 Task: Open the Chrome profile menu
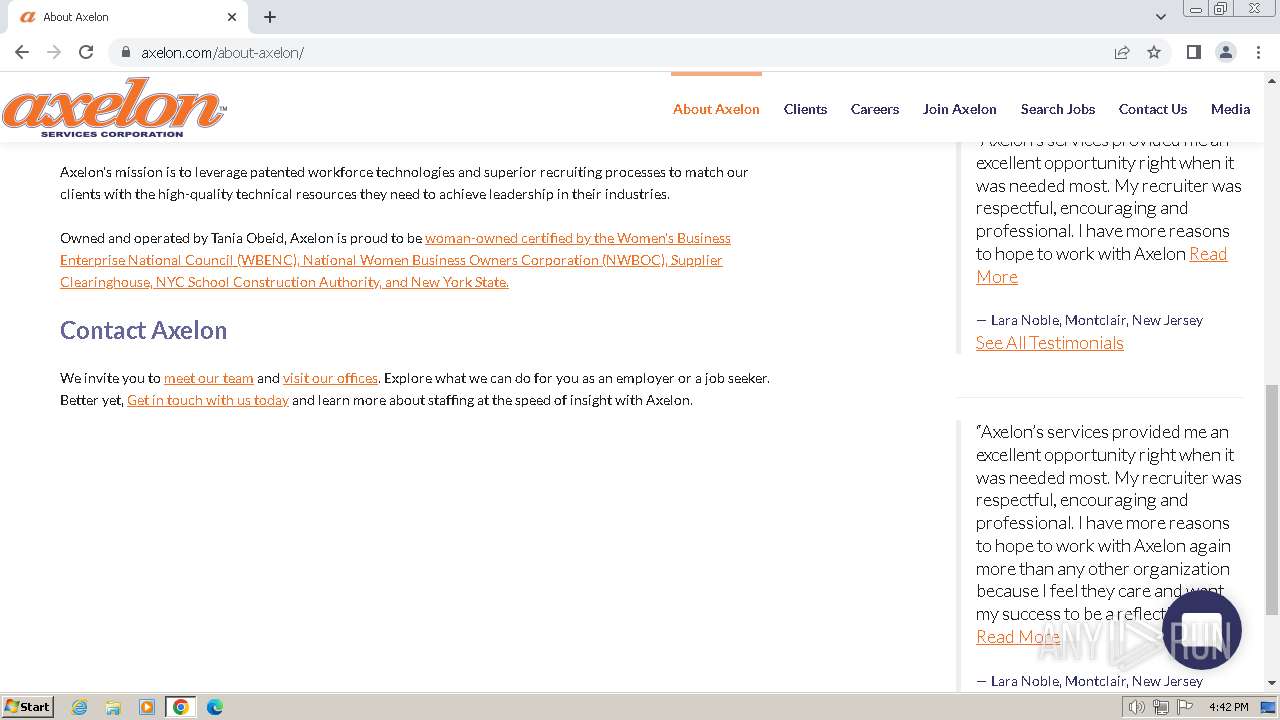(x=1225, y=52)
